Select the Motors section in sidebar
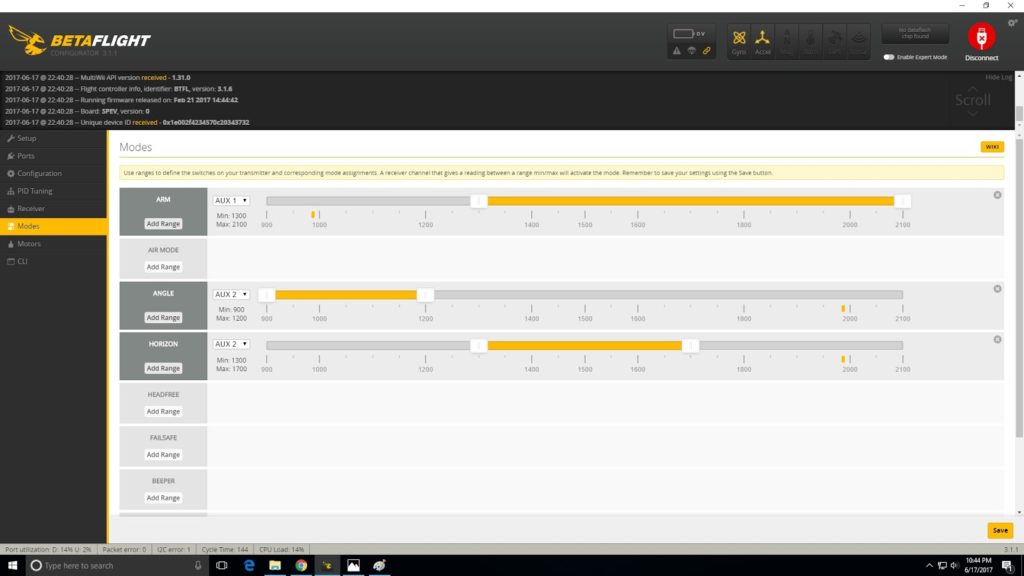The height and width of the screenshot is (576, 1024). [x=32, y=243]
